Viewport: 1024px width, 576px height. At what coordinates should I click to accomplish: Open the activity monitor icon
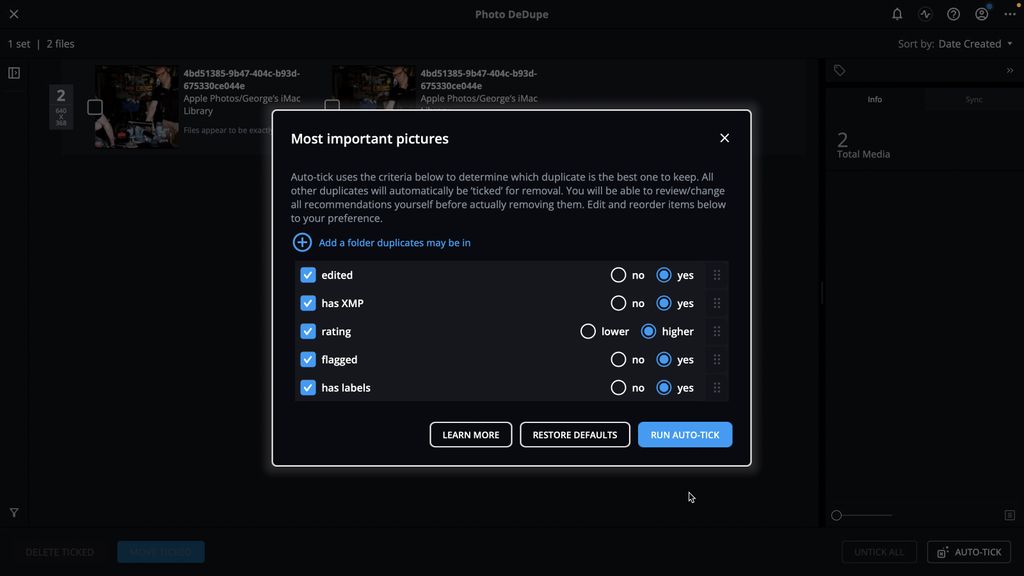click(925, 14)
